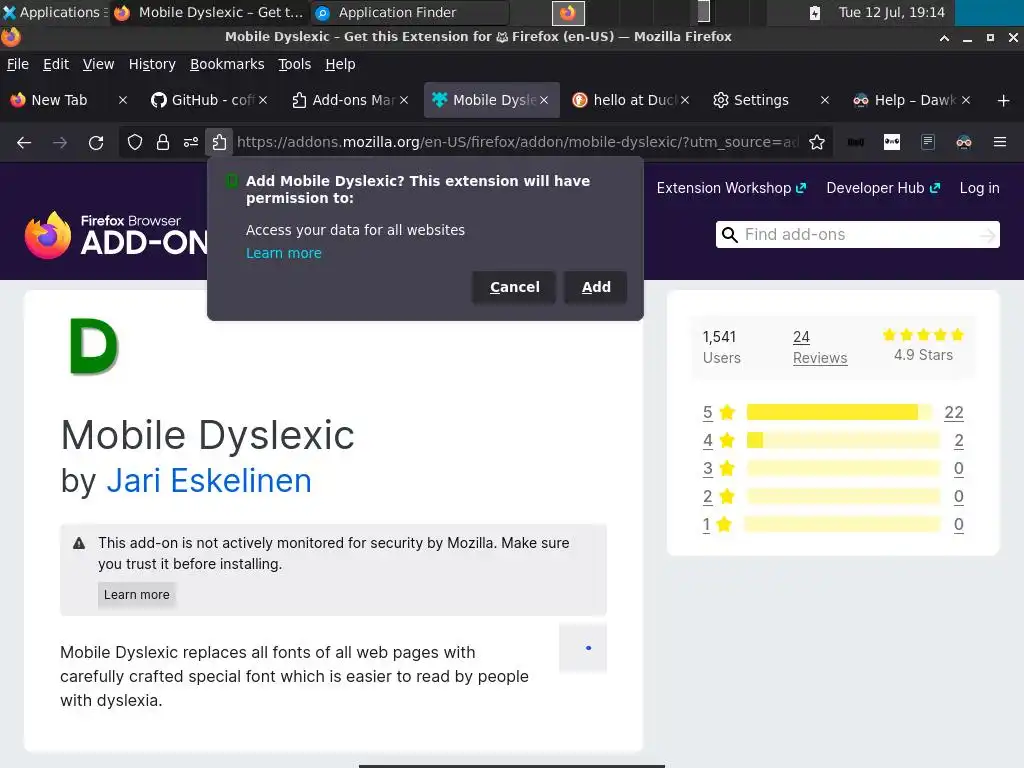This screenshot has height=768, width=1024.
Task: Click the Firefox Browser Add-ons logo
Action: 116,235
